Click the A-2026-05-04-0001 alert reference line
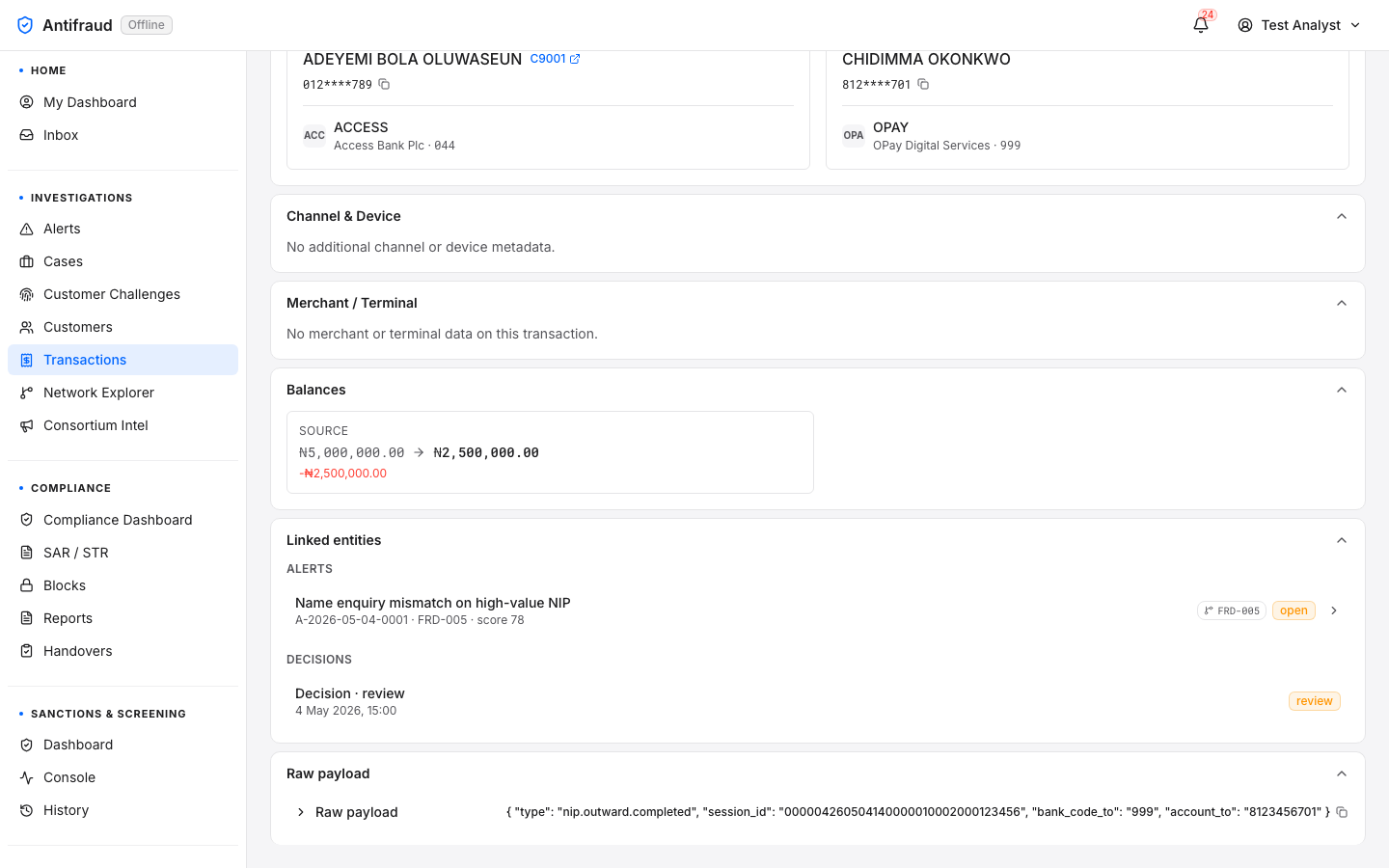The image size is (1389, 868). (x=410, y=620)
